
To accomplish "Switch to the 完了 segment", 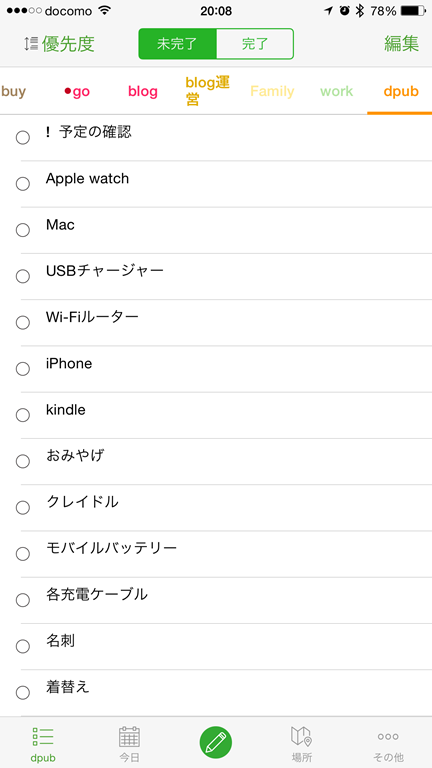I will coord(255,44).
